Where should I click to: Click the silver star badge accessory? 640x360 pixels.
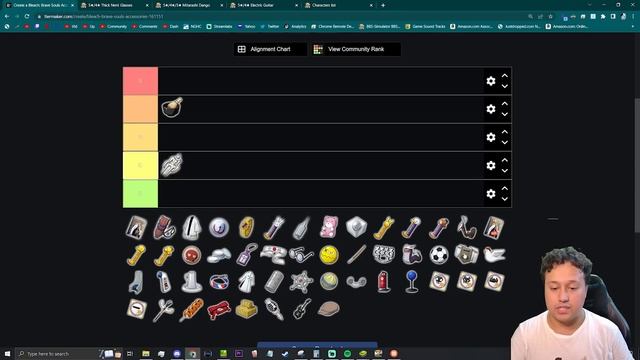(302, 282)
